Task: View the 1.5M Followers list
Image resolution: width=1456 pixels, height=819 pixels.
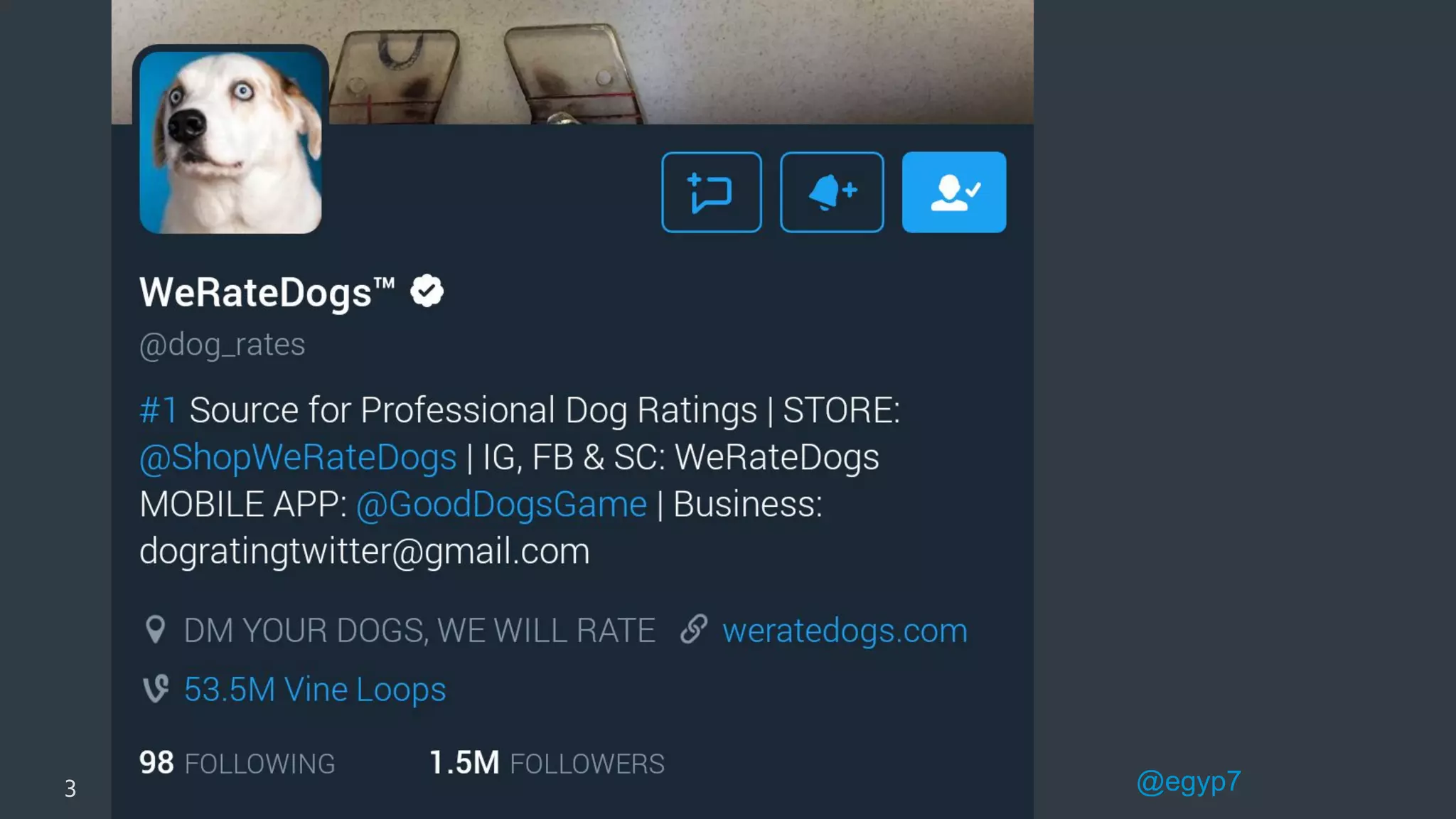Action: click(547, 764)
